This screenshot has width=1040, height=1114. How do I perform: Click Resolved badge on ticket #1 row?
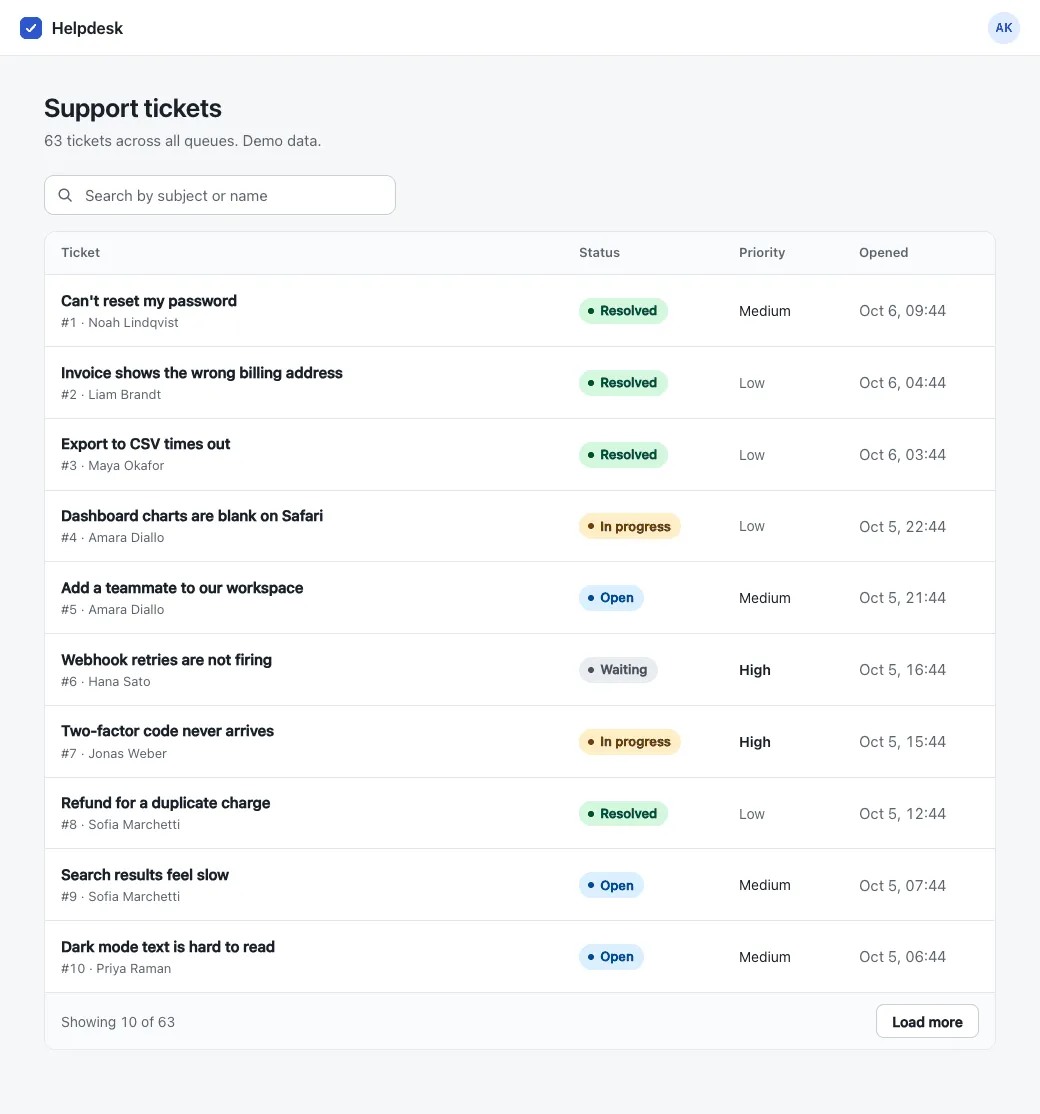point(623,310)
